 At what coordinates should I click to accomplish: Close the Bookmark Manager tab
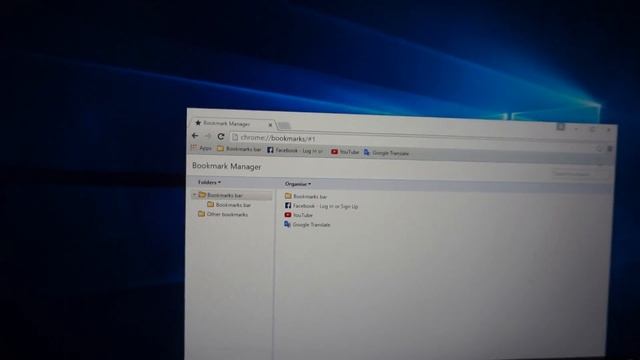pyautogui.click(x=270, y=125)
